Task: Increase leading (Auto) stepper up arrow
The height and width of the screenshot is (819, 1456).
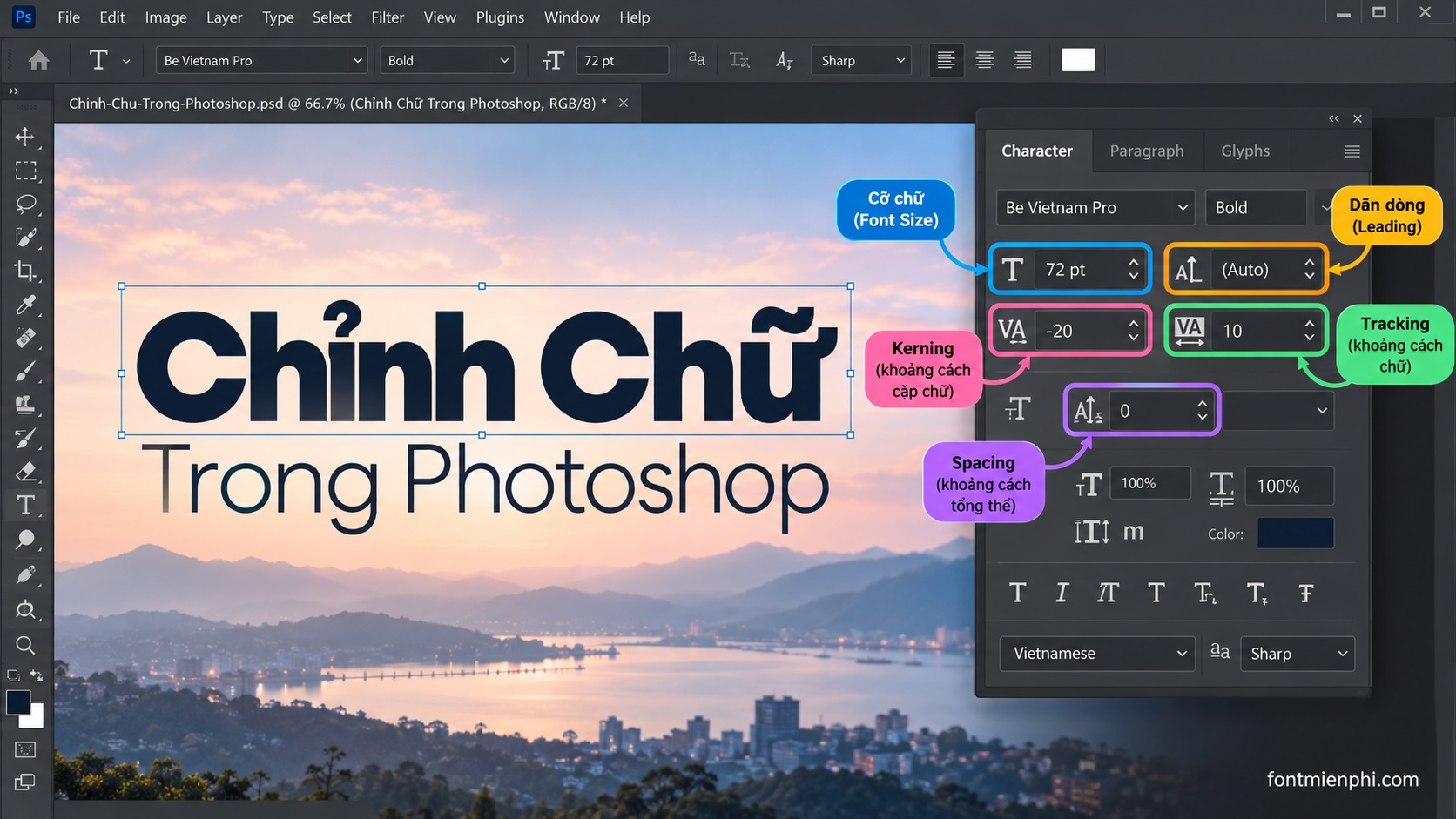Action: pyautogui.click(x=1309, y=262)
